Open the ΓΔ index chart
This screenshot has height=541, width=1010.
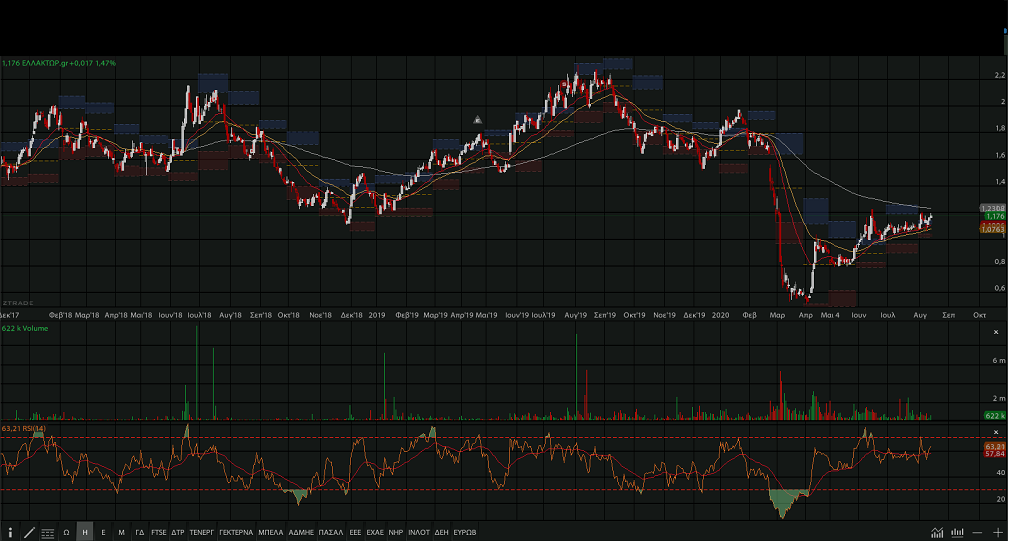[x=140, y=533]
